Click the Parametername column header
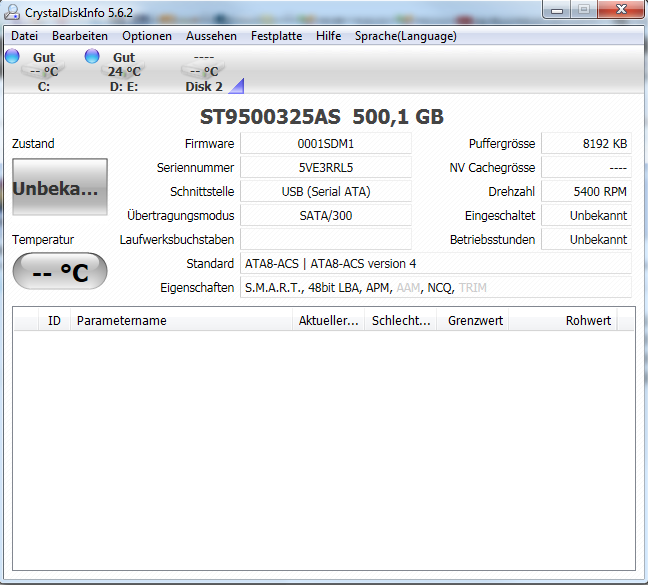The width and height of the screenshot is (648, 585). pyautogui.click(x=181, y=321)
